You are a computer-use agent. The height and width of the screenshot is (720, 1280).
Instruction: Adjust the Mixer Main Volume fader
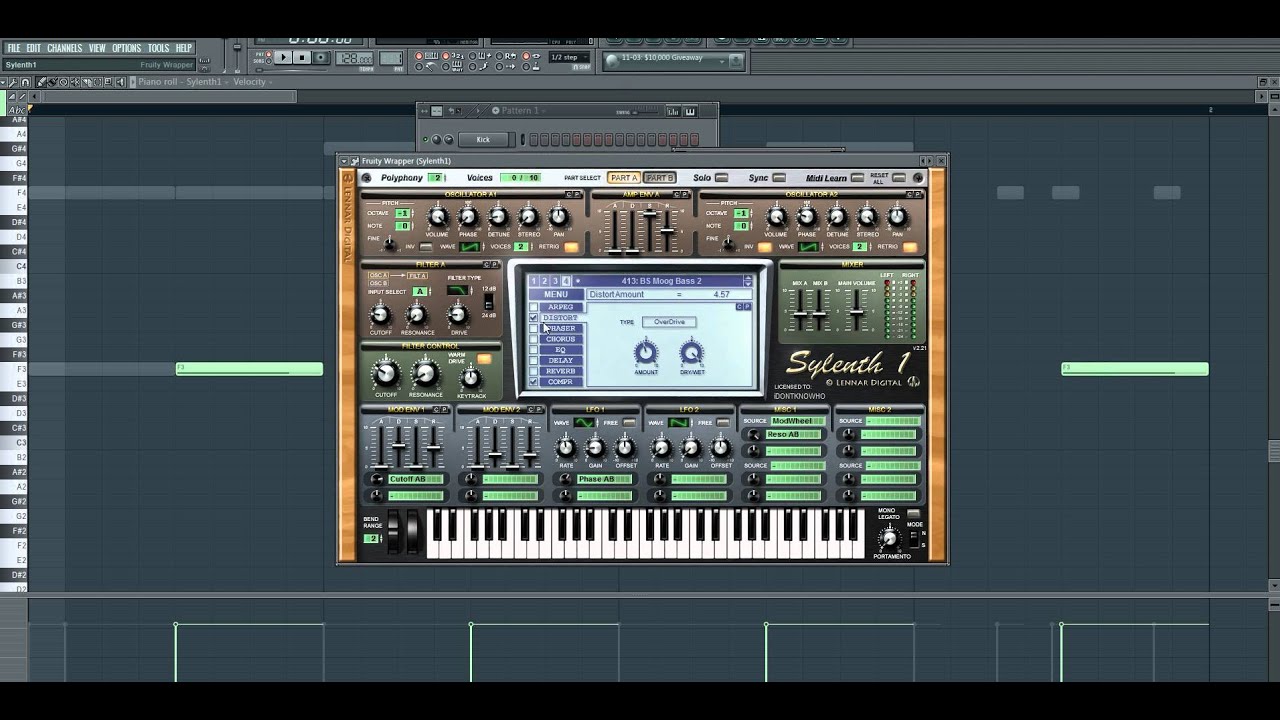coord(857,310)
